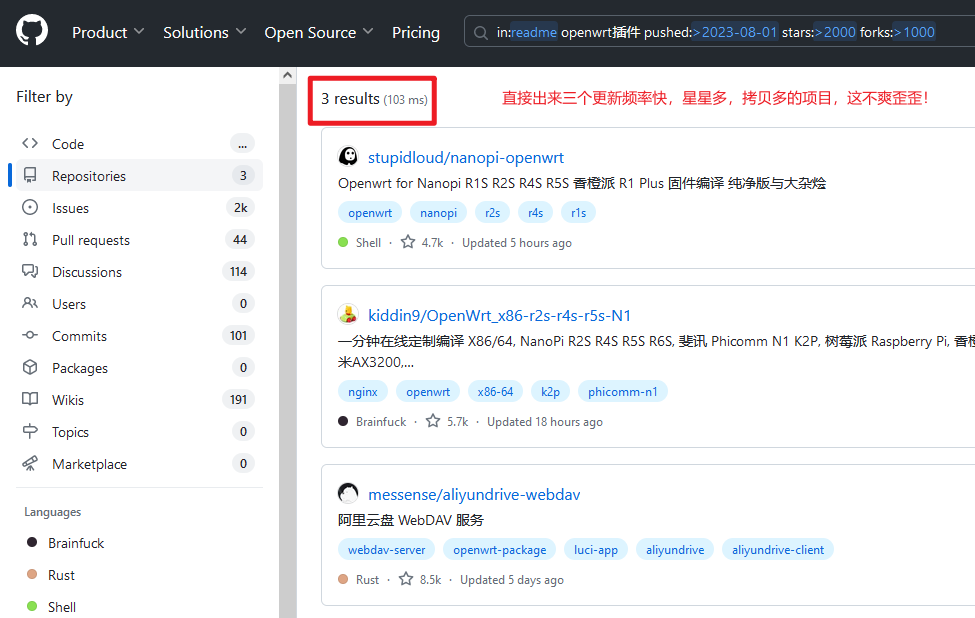Image resolution: width=975 pixels, height=618 pixels.
Task: Filter results by Marketplace
Action: (139, 464)
